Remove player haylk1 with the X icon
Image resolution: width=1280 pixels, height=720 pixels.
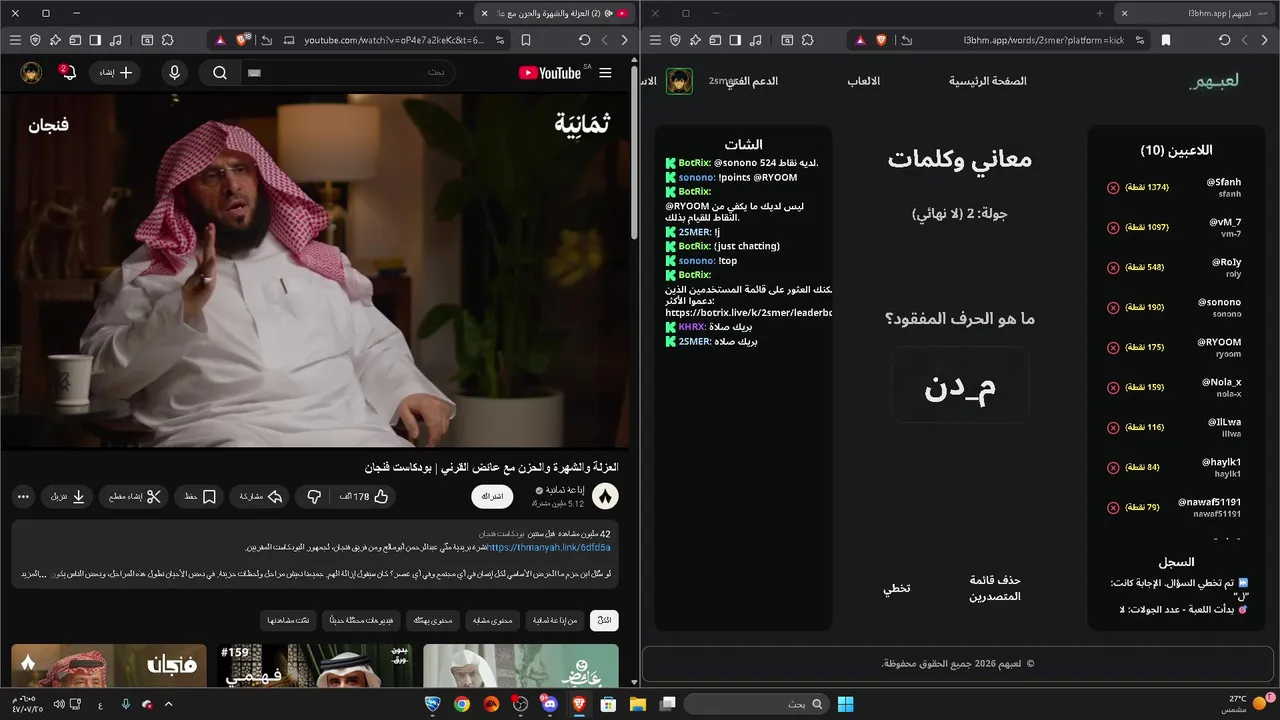pos(1113,468)
